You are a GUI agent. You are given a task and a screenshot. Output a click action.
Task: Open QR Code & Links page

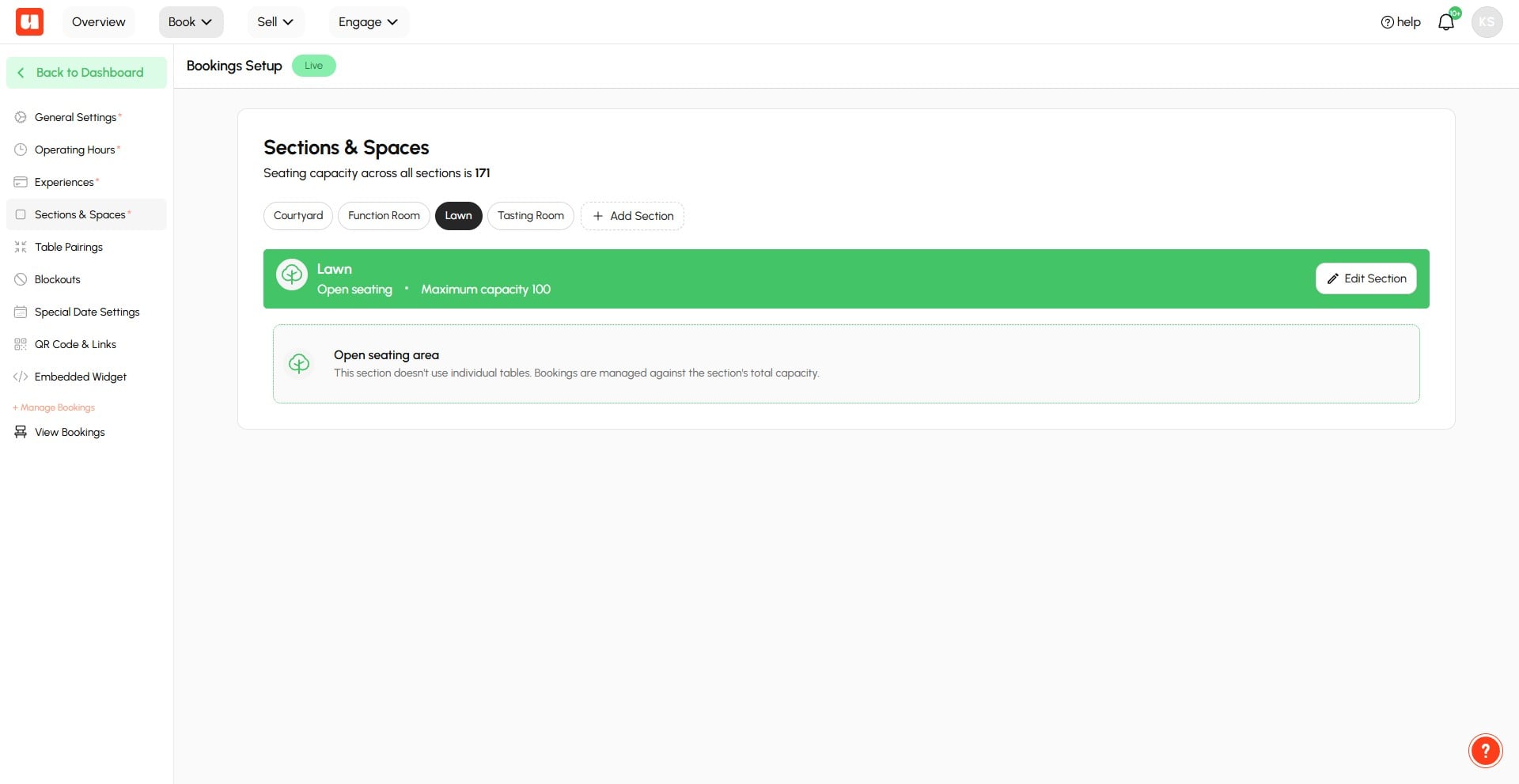point(86,344)
